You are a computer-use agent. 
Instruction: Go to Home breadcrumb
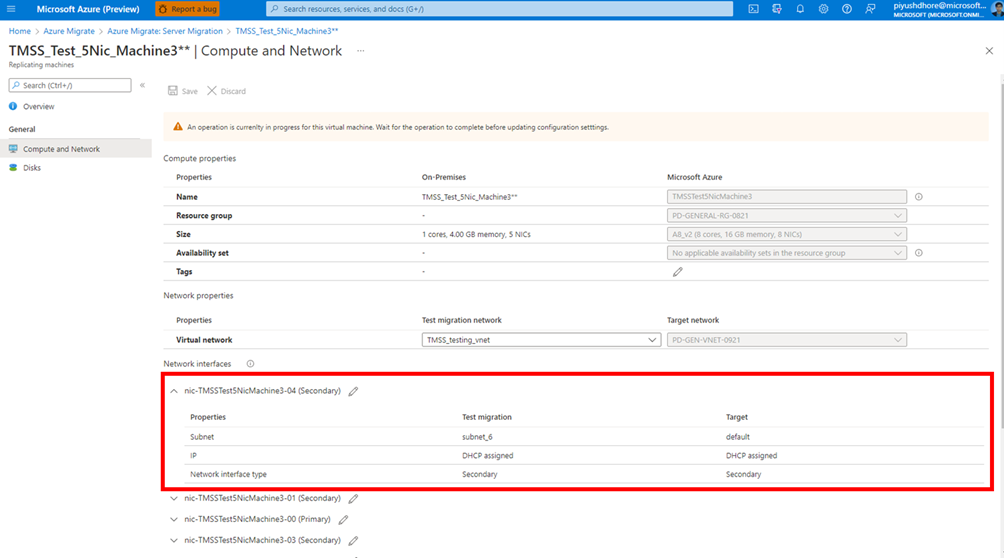19,31
